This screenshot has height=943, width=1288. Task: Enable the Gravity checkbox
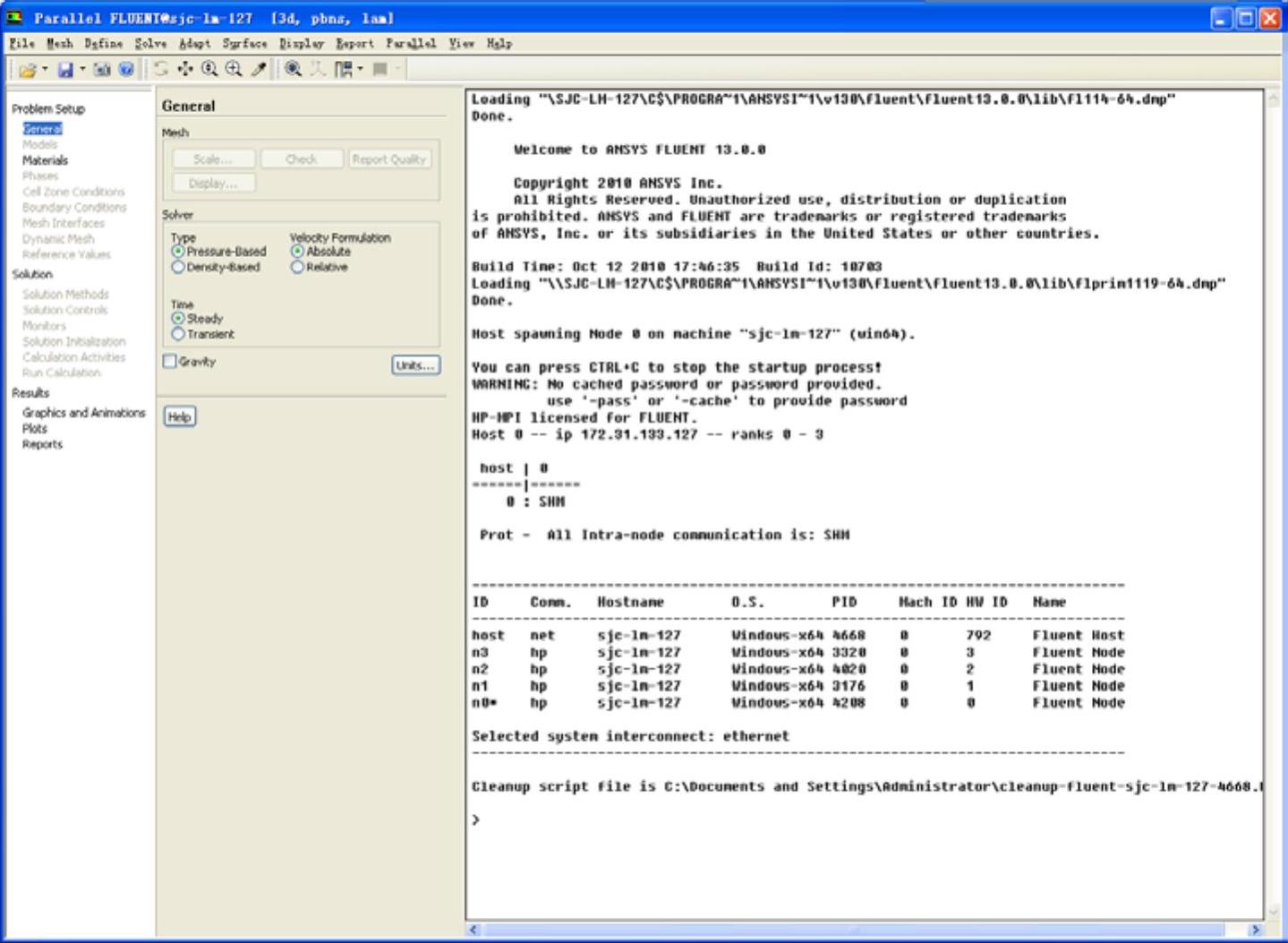coord(170,361)
